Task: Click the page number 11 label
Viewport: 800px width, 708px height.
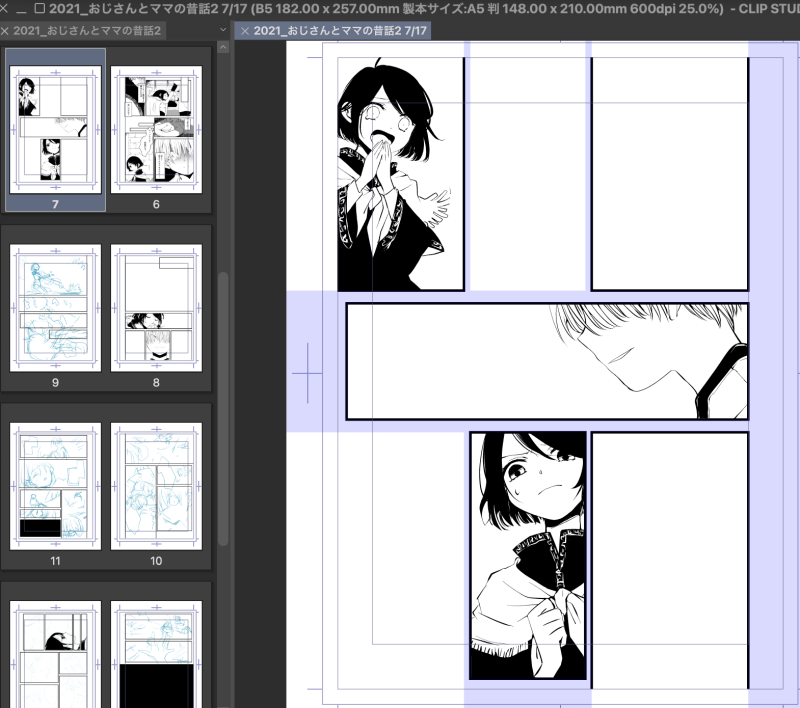Action: tap(55, 561)
